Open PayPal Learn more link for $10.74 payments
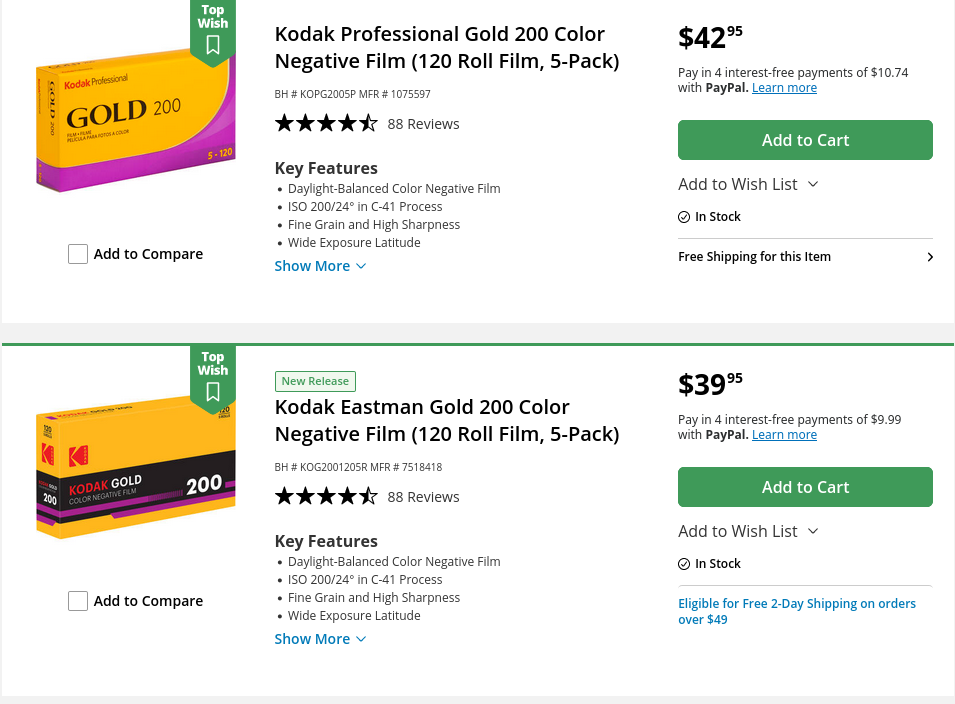Viewport: 955px width, 704px height. click(784, 88)
